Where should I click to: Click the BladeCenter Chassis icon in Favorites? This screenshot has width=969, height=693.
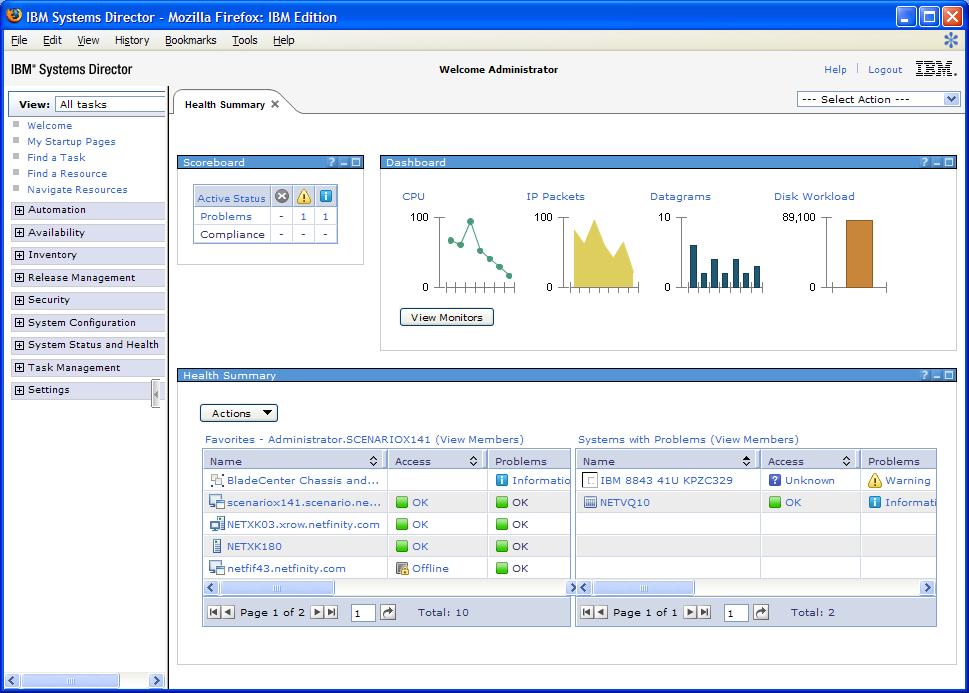217,480
